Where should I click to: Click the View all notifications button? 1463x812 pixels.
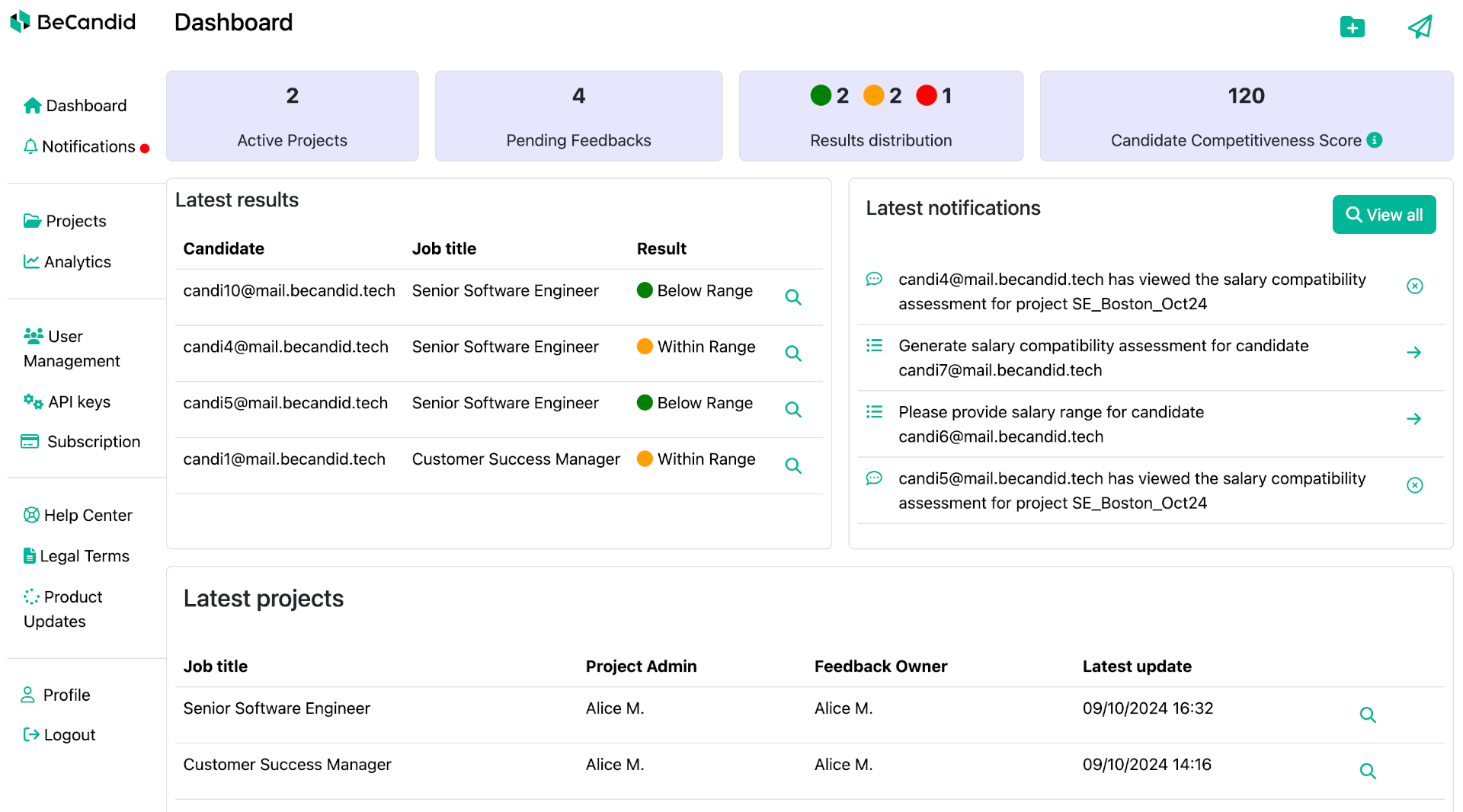1384,215
